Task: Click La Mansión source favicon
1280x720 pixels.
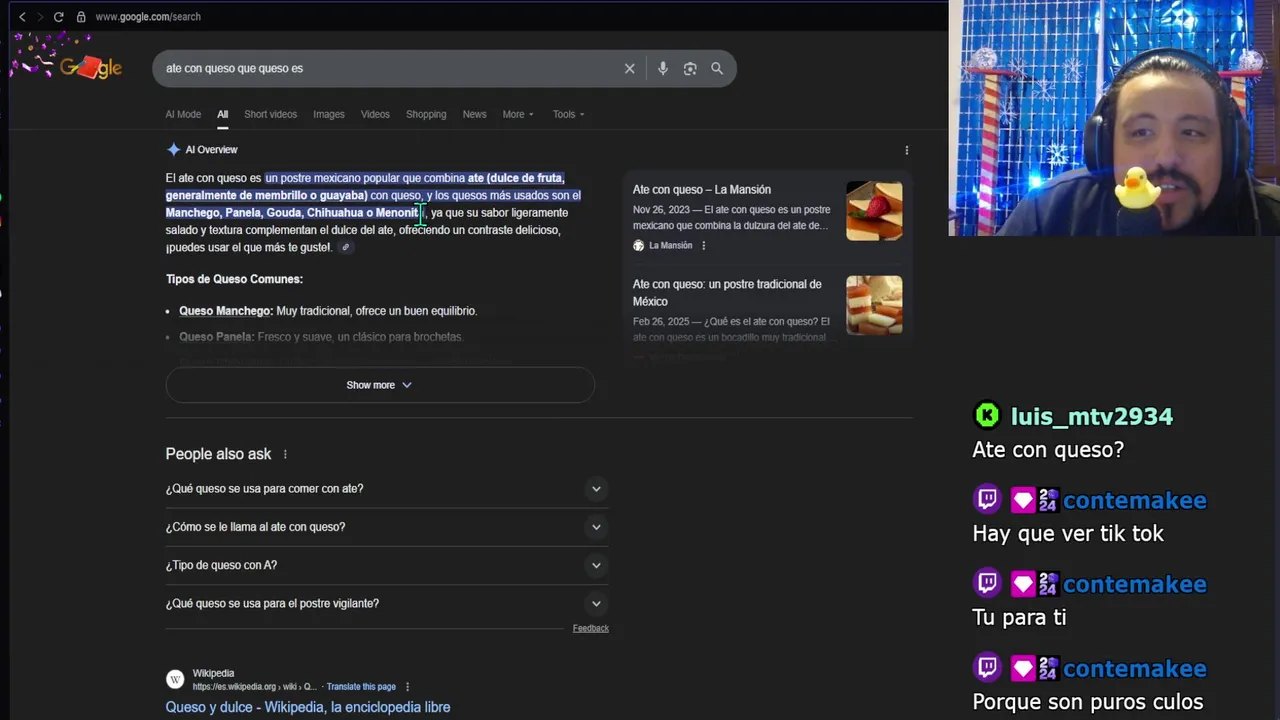Action: (639, 246)
